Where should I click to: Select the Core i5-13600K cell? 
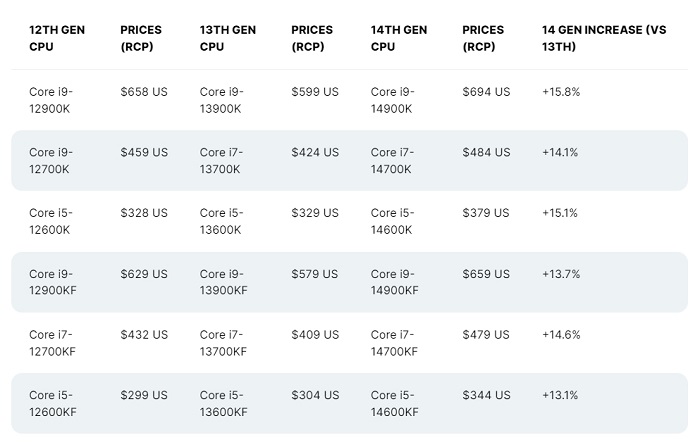coord(221,221)
